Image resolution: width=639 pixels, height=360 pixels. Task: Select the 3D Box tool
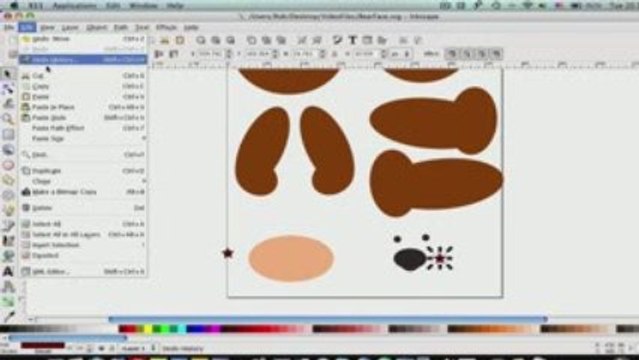(8, 150)
